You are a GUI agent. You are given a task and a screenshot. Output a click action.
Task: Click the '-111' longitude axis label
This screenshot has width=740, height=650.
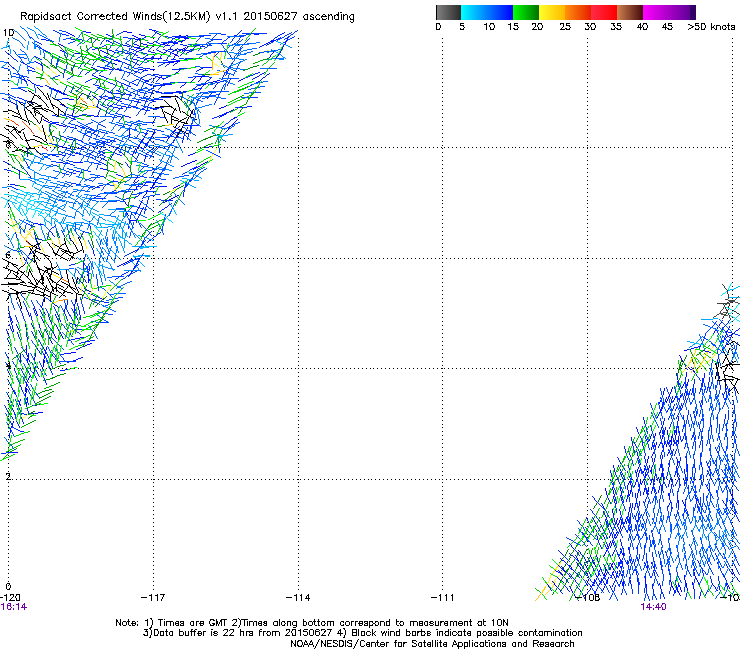[x=443, y=598]
